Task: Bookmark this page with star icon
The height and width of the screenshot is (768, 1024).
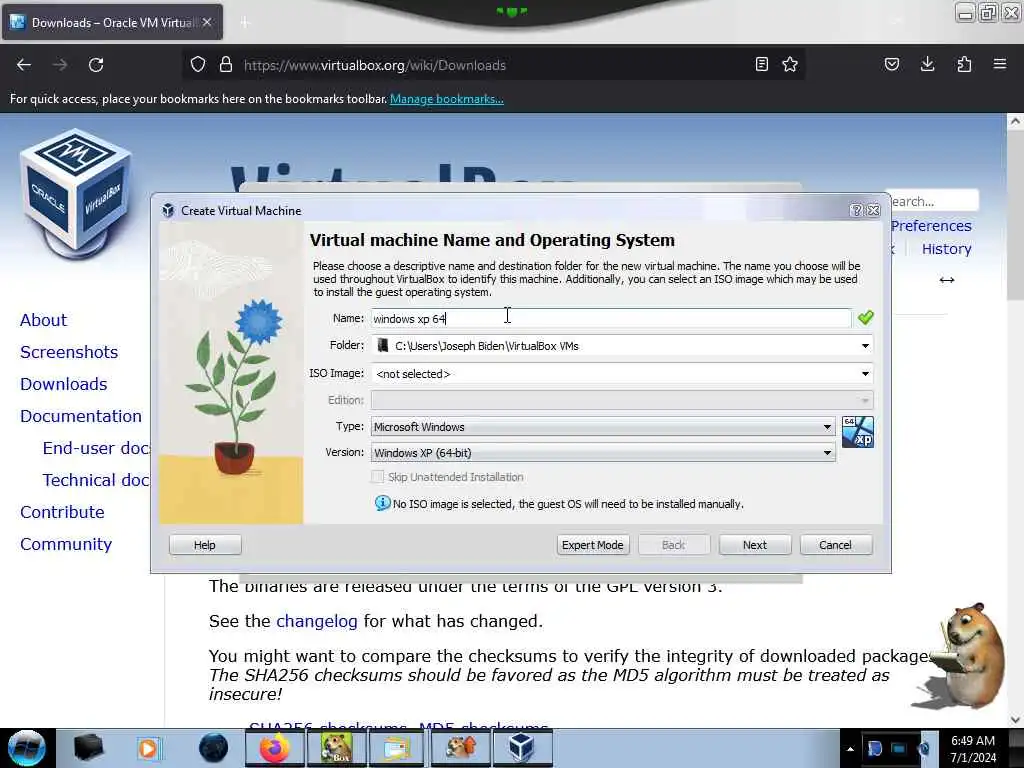Action: pos(790,65)
